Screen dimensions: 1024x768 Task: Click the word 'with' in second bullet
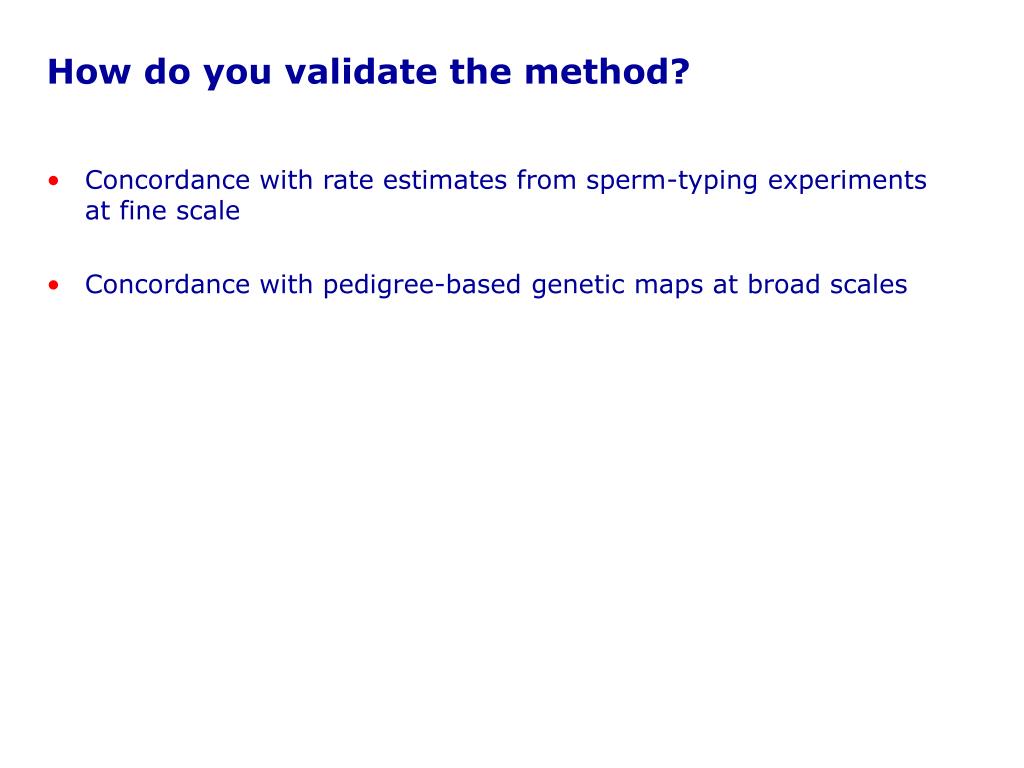tap(286, 285)
